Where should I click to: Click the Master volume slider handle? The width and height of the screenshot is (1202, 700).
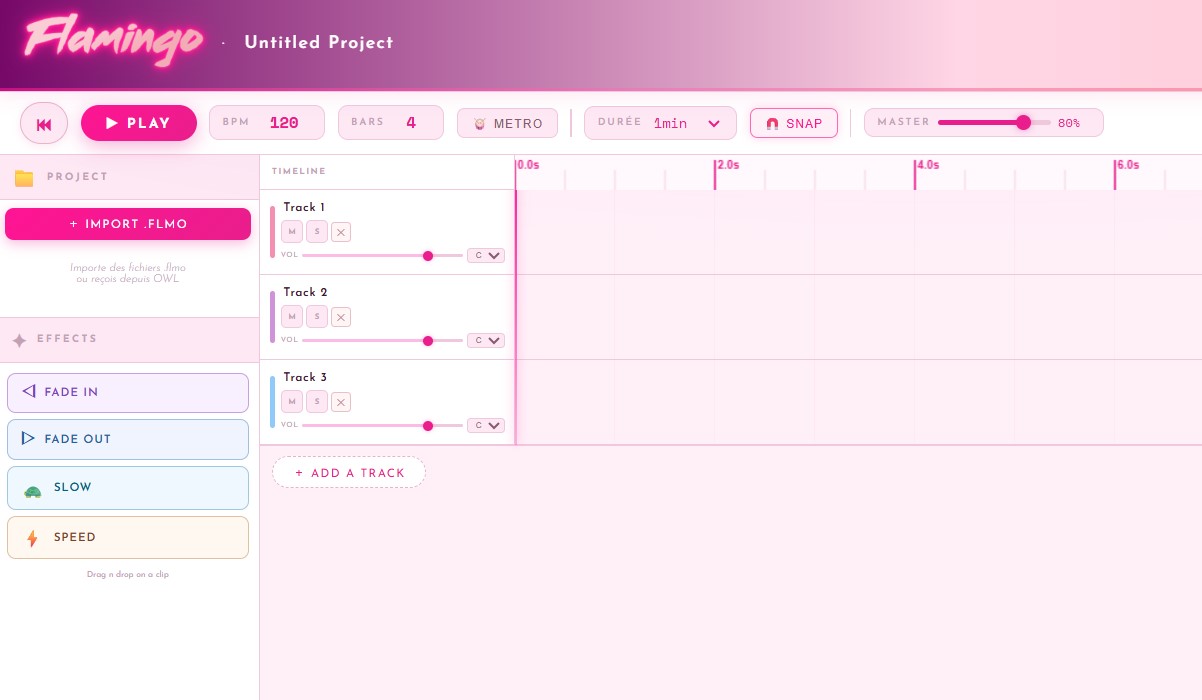pyautogui.click(x=1023, y=122)
